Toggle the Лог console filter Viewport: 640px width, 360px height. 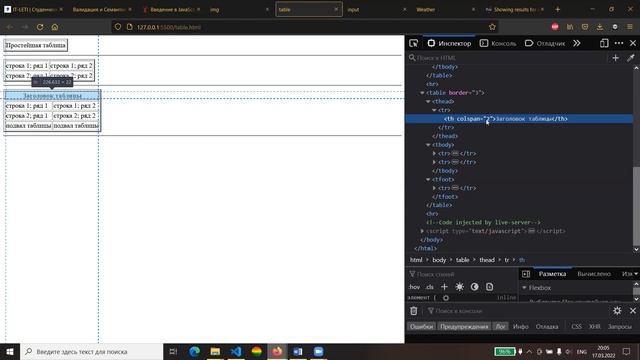click(500, 327)
